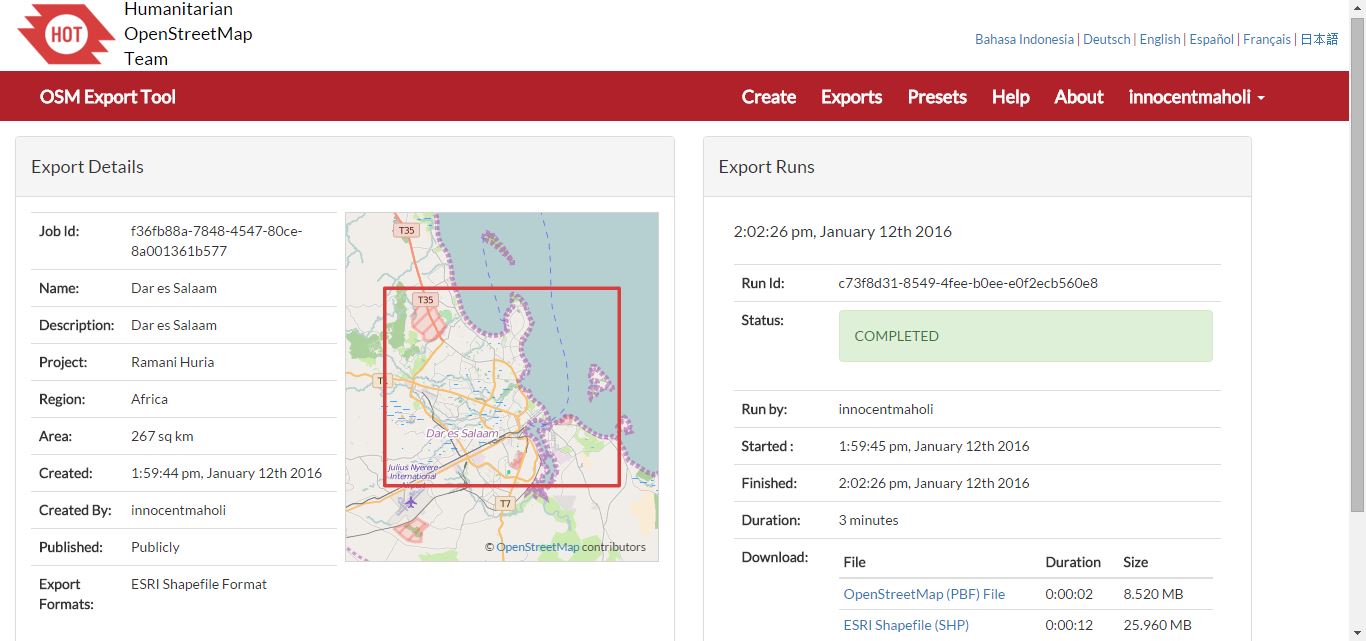Select the Run Id value c73f8d31-8549-4fee-b0ee-e0f2ecb560e8
The width and height of the screenshot is (1366, 641).
click(968, 283)
